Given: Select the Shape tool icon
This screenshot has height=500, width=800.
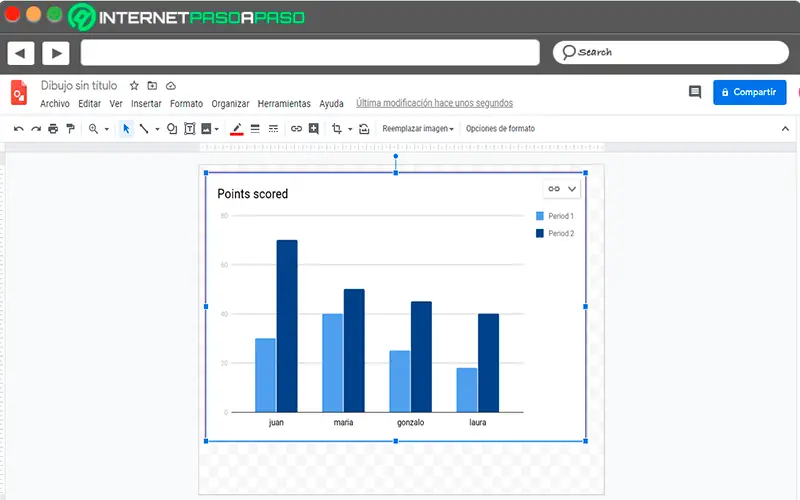Looking at the screenshot, I should pyautogui.click(x=172, y=129).
